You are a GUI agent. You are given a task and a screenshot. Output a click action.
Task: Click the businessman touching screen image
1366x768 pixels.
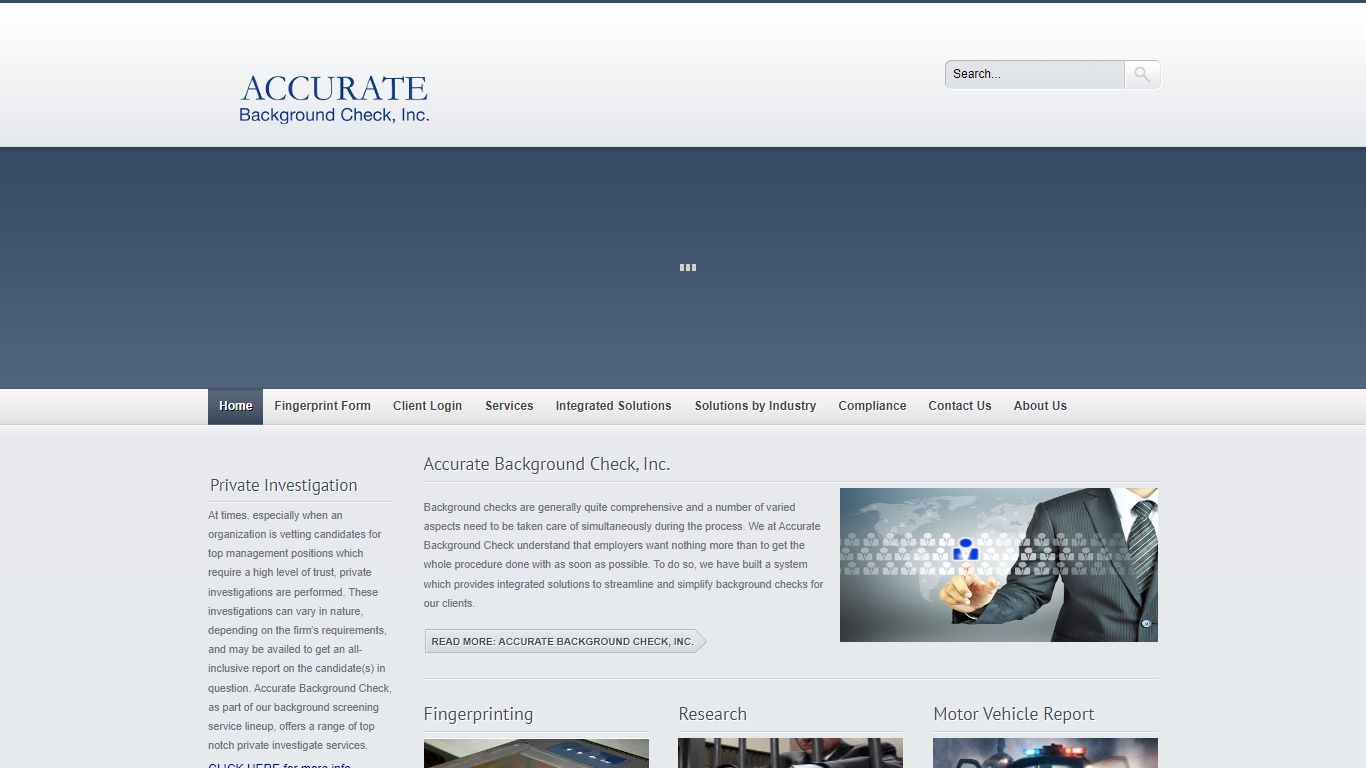pyautogui.click(x=998, y=565)
